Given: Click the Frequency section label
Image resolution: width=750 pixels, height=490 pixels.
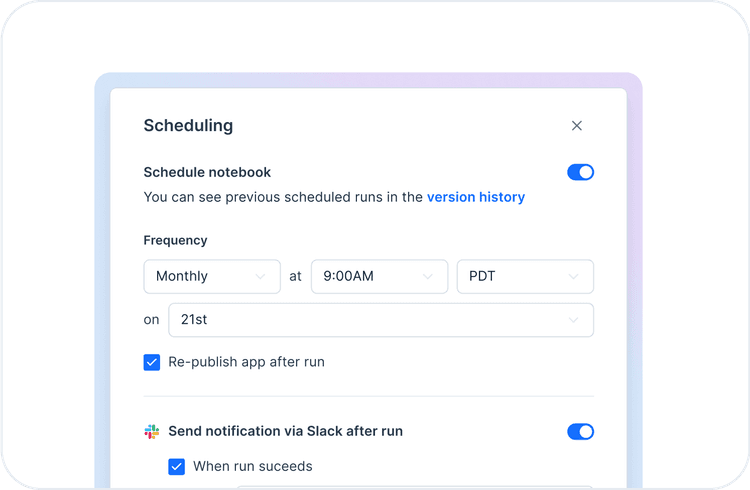Looking at the screenshot, I should [176, 240].
